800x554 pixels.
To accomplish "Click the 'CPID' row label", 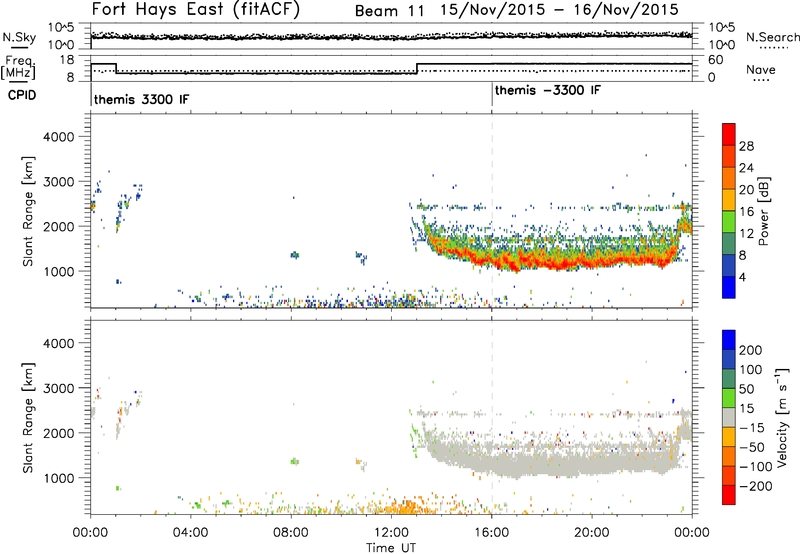I will (x=22, y=95).
